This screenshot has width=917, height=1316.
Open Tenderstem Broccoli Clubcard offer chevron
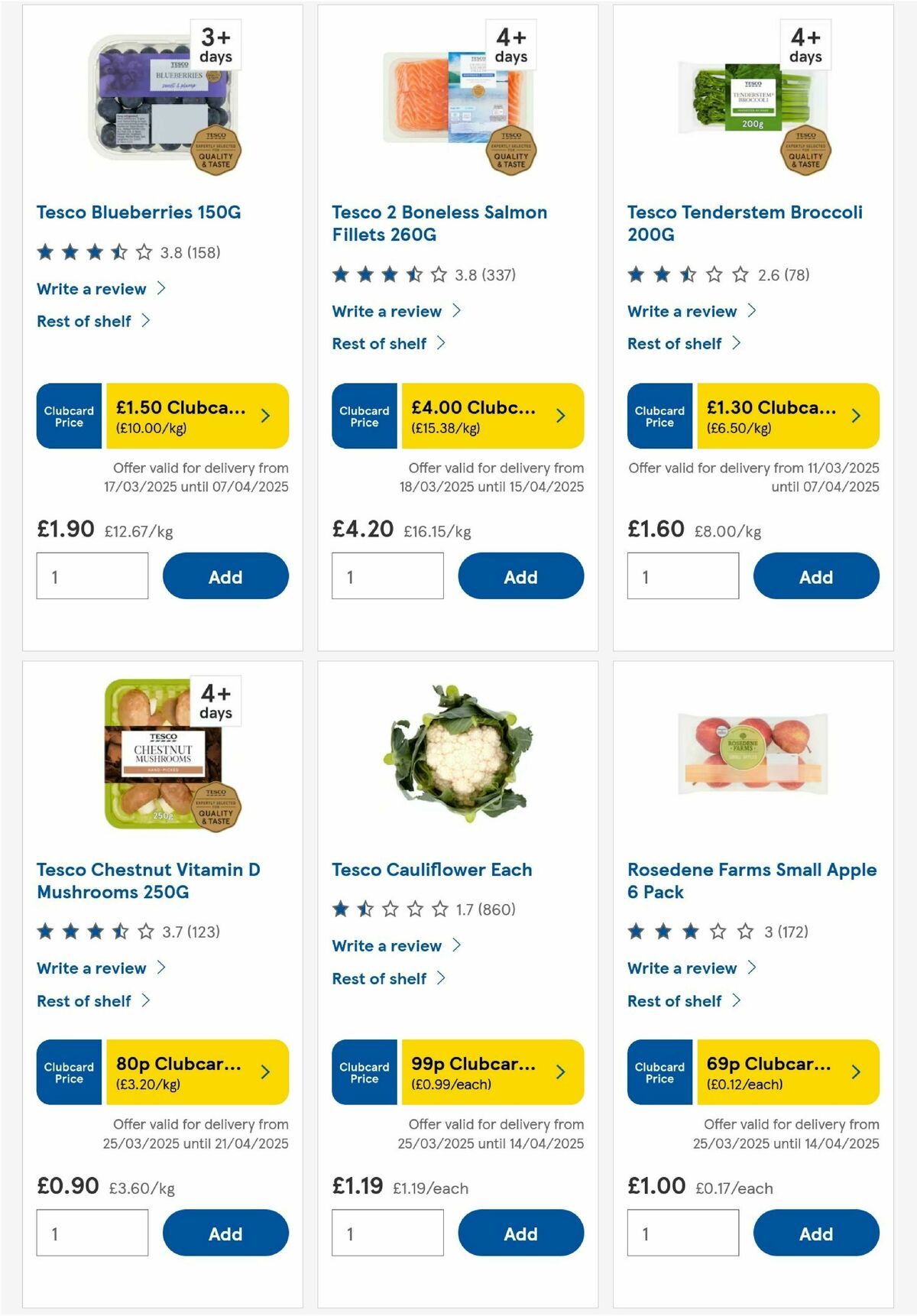click(855, 416)
